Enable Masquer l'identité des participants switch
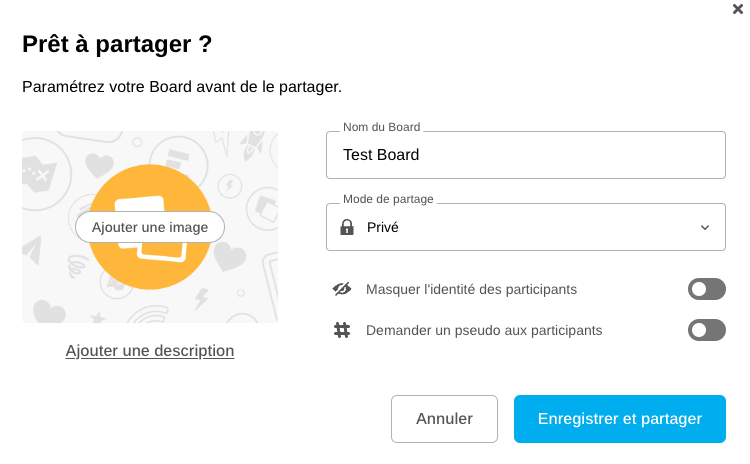Image resolution: width=750 pixels, height=464 pixels. click(x=706, y=290)
